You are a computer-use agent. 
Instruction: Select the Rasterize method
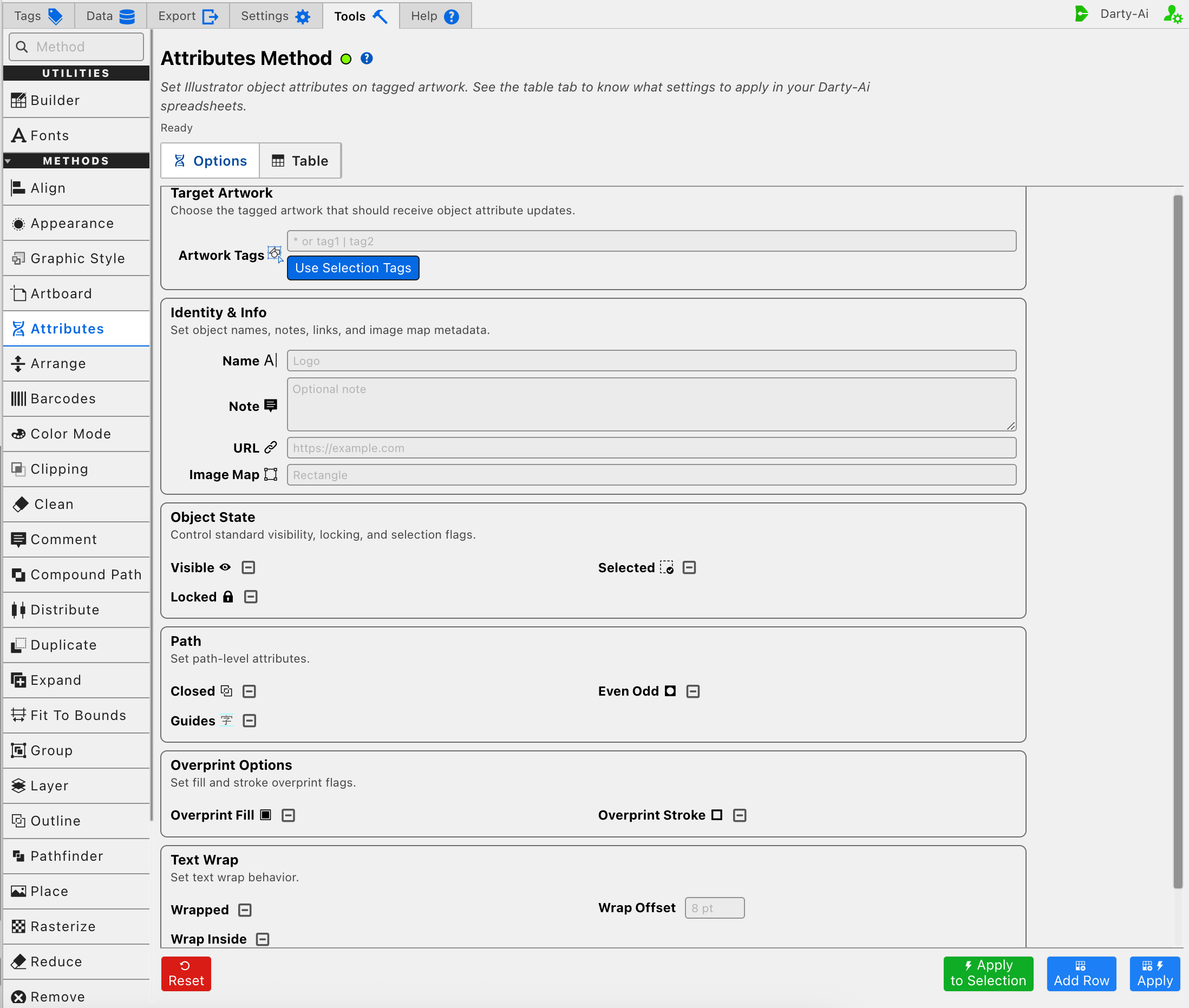tap(76, 926)
